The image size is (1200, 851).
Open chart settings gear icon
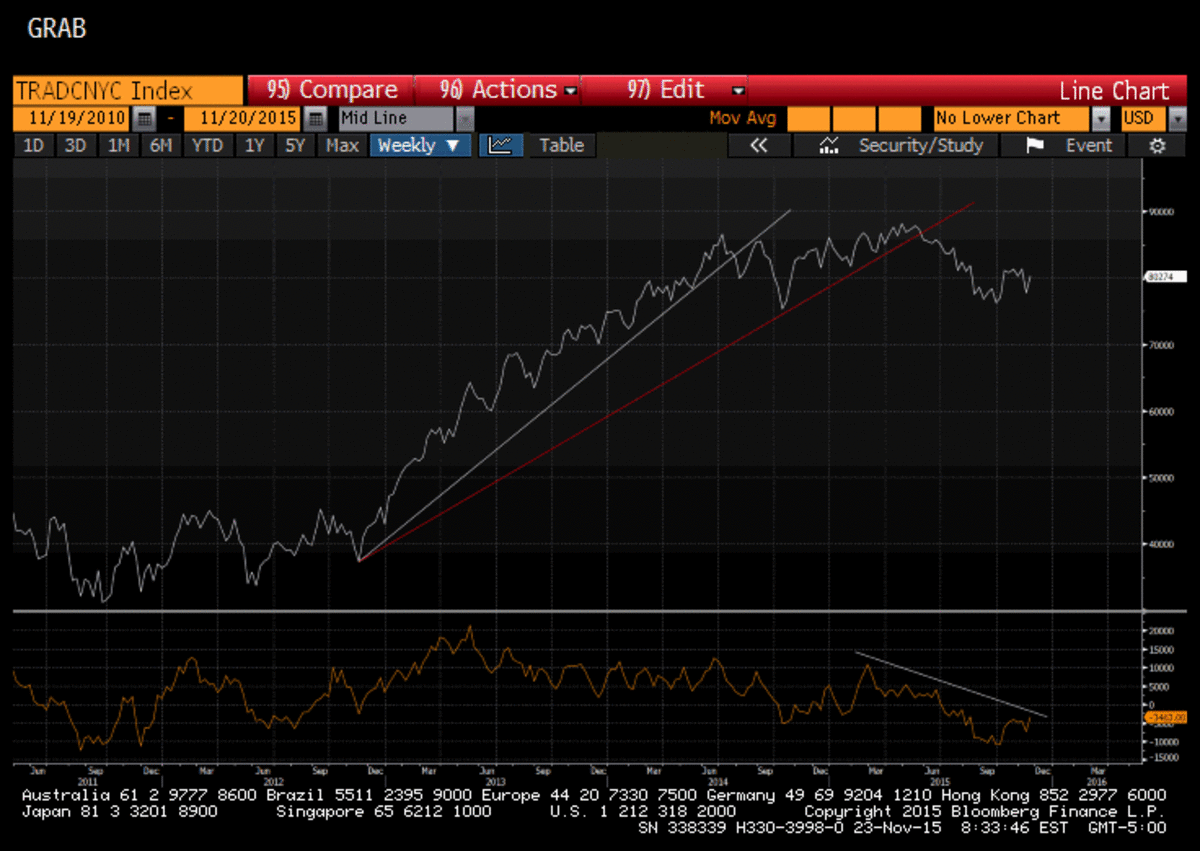tap(1157, 145)
